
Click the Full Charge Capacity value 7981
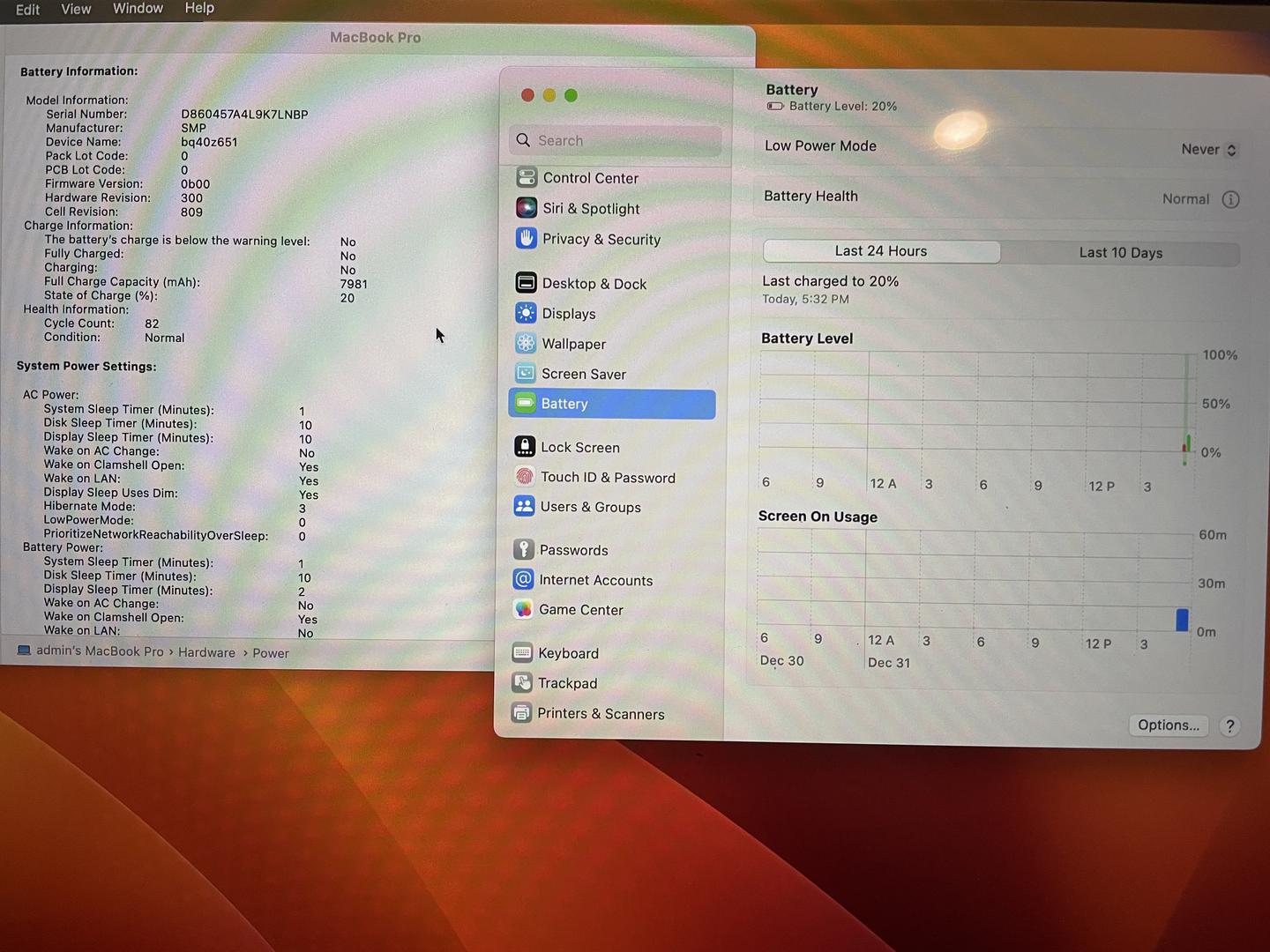point(354,284)
